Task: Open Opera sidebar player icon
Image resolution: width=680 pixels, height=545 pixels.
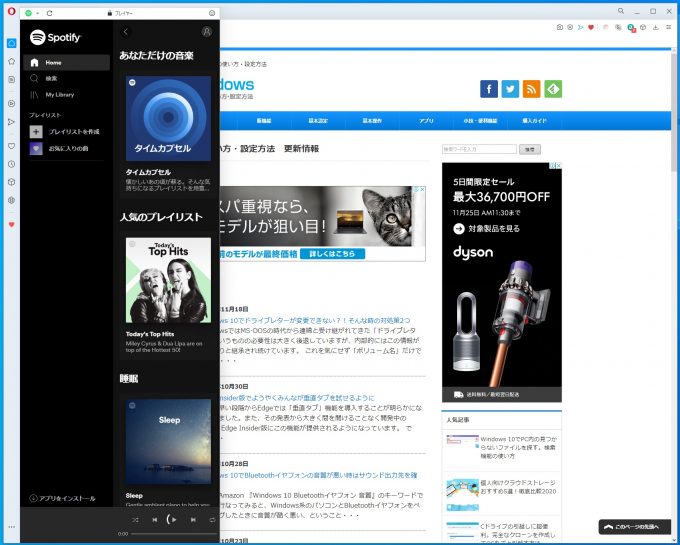Action: [x=12, y=104]
